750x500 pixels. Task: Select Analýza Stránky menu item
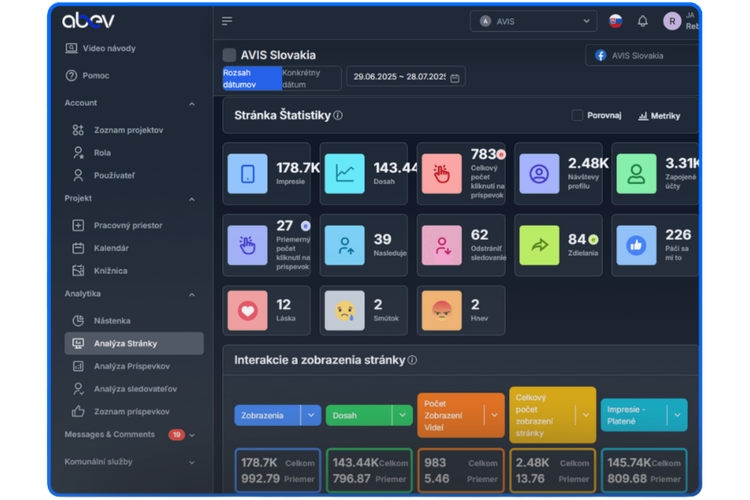[x=134, y=344]
